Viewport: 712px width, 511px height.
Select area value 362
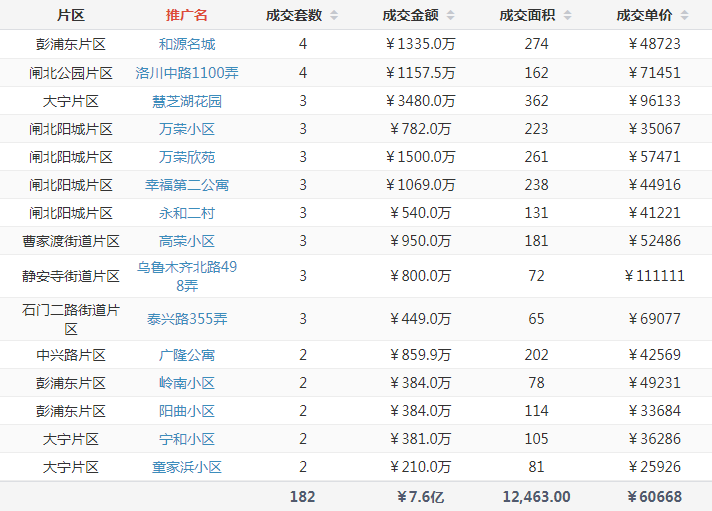536,101
